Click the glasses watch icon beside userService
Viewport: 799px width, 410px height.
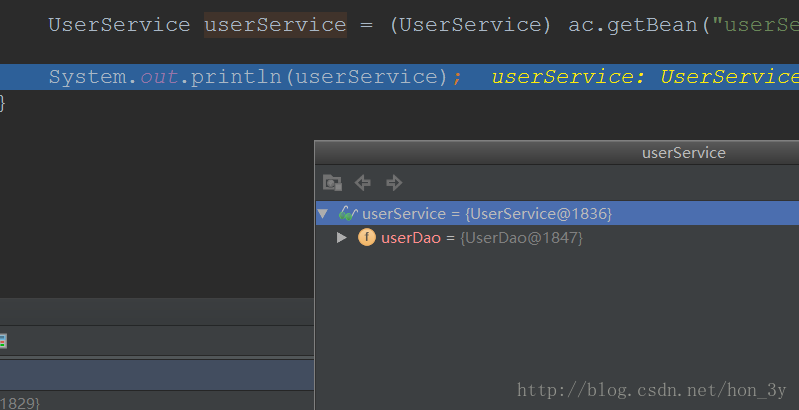[x=348, y=213]
